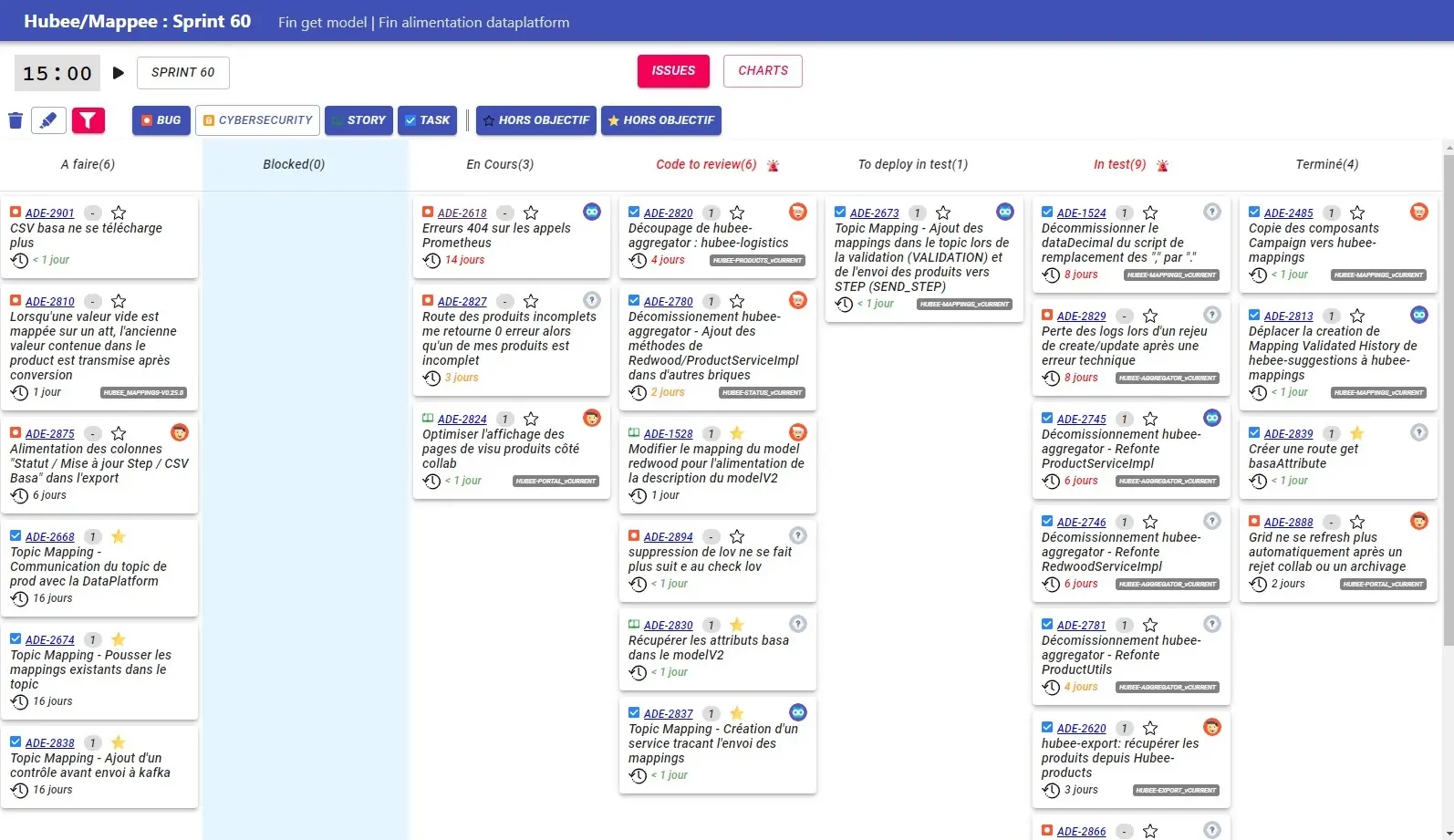
Task: Switch to the ISSUES tab
Action: click(x=673, y=71)
